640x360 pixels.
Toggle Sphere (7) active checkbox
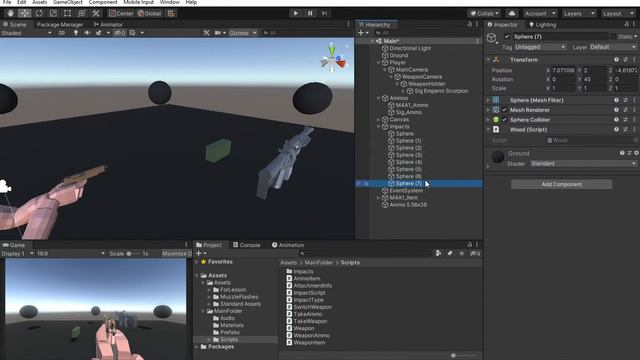coord(507,37)
